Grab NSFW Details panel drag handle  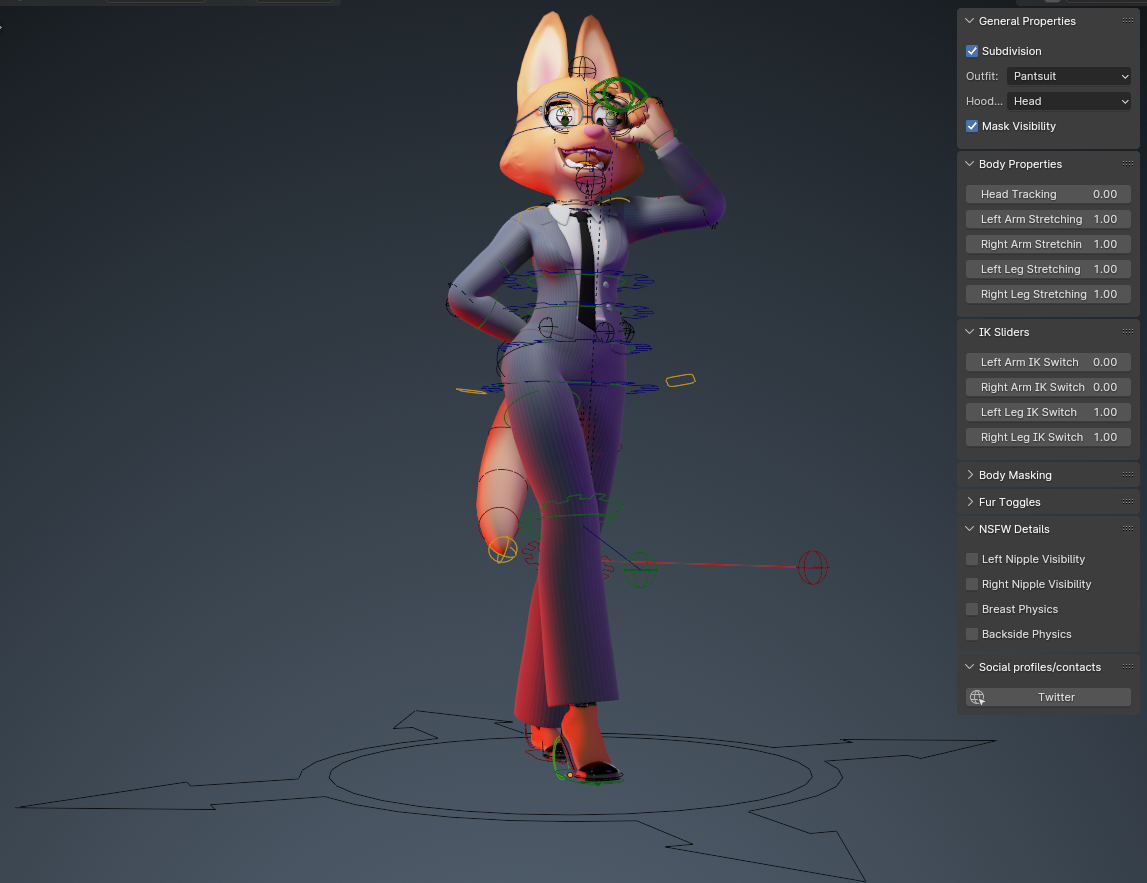pos(1127,528)
